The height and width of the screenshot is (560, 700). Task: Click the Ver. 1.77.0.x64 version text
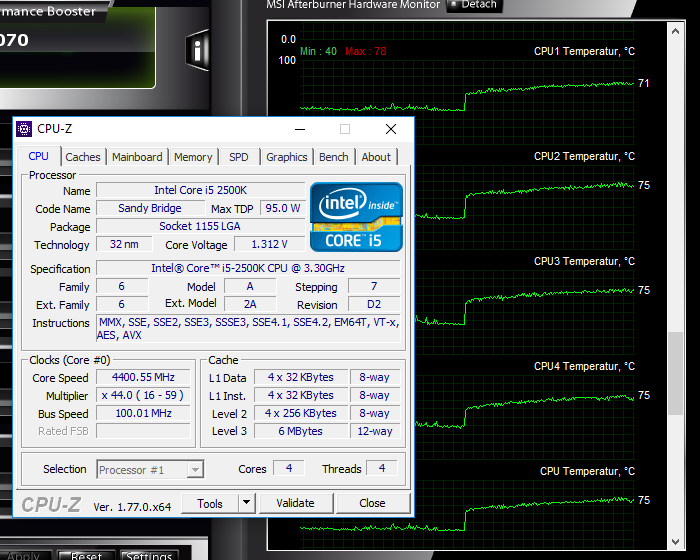click(x=132, y=507)
